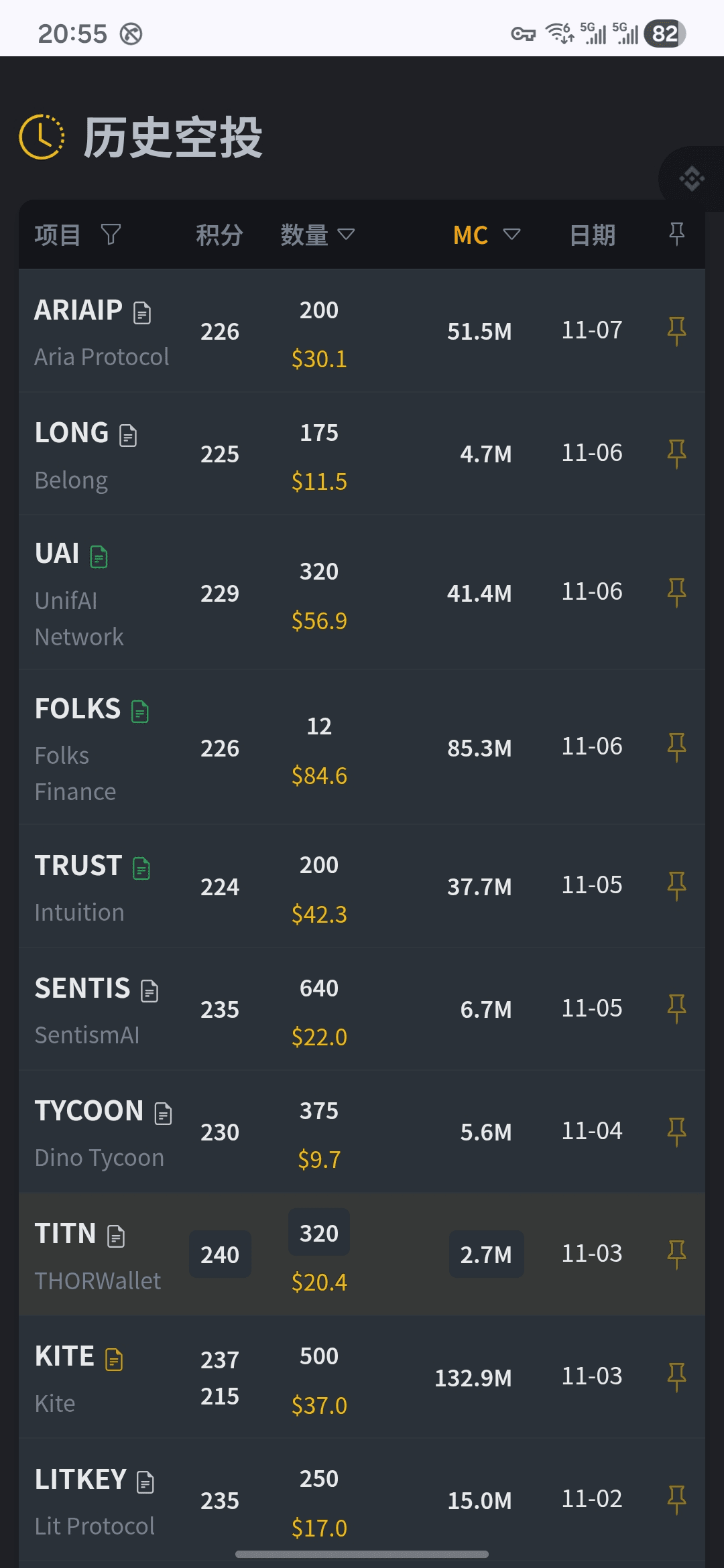The height and width of the screenshot is (1568, 724).
Task: Open the LITKEY Lit Protocol project name
Action: 95,1526
